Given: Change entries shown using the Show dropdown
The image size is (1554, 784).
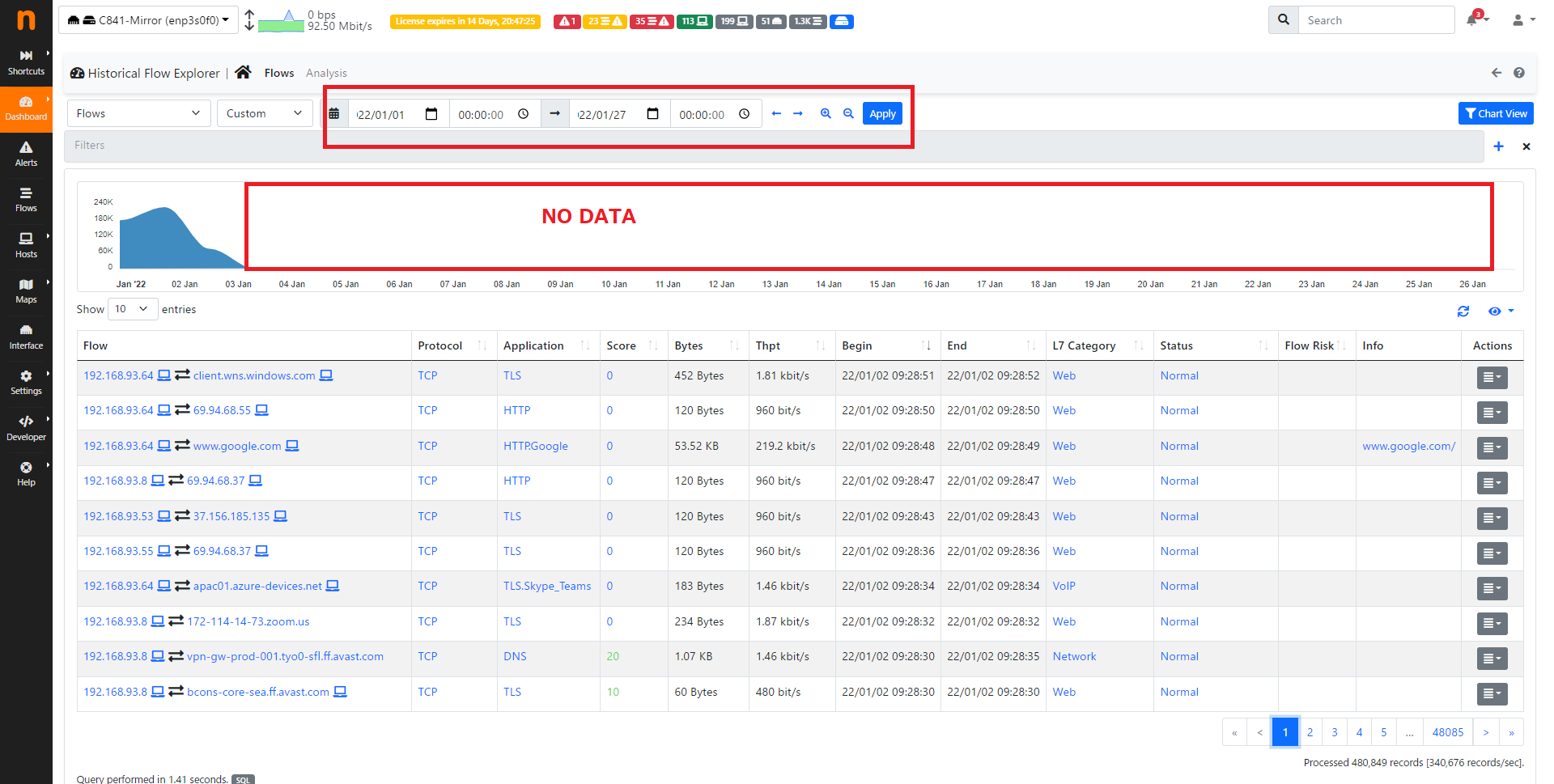Looking at the screenshot, I should [x=132, y=309].
